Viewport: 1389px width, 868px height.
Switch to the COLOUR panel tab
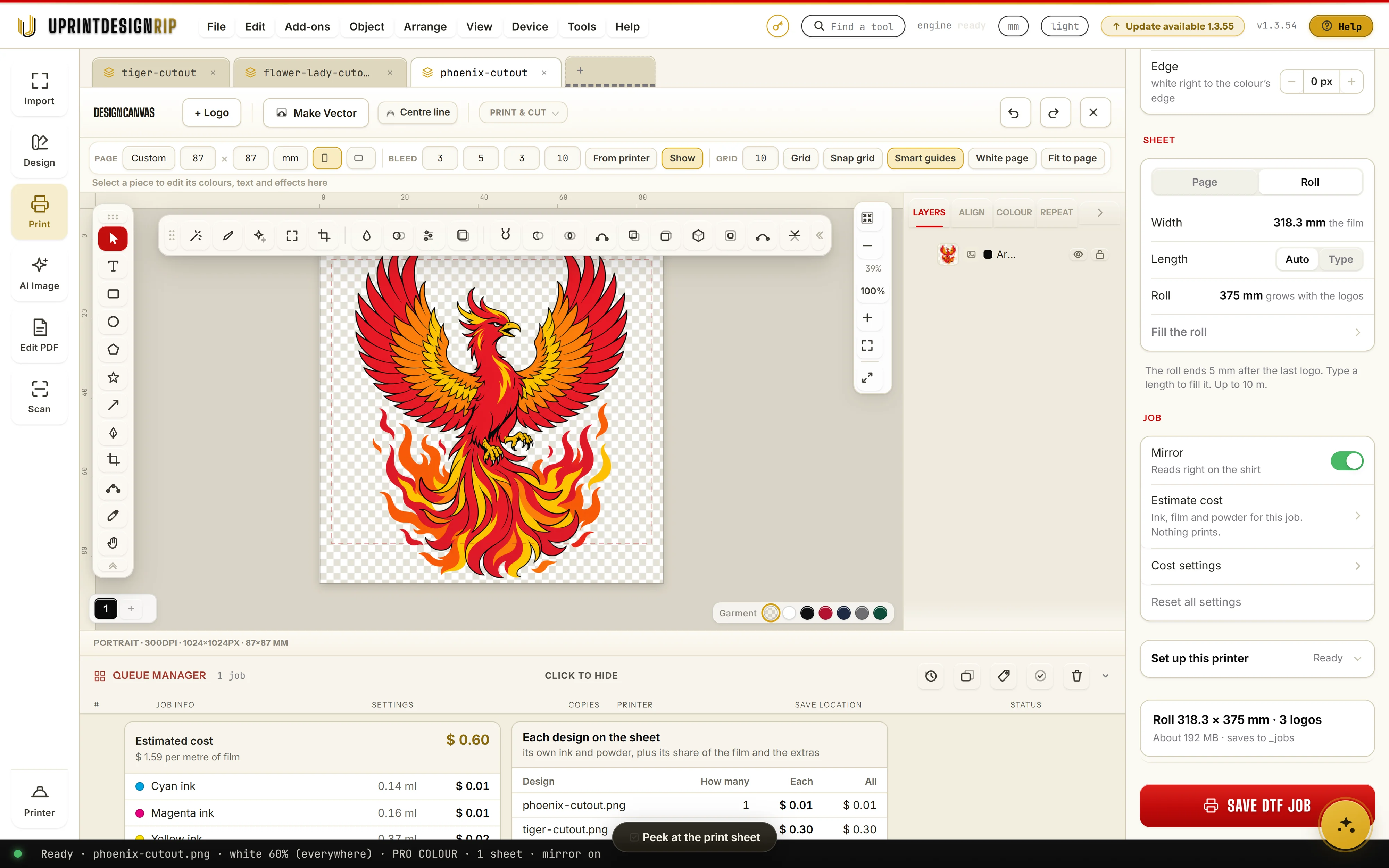(1014, 212)
